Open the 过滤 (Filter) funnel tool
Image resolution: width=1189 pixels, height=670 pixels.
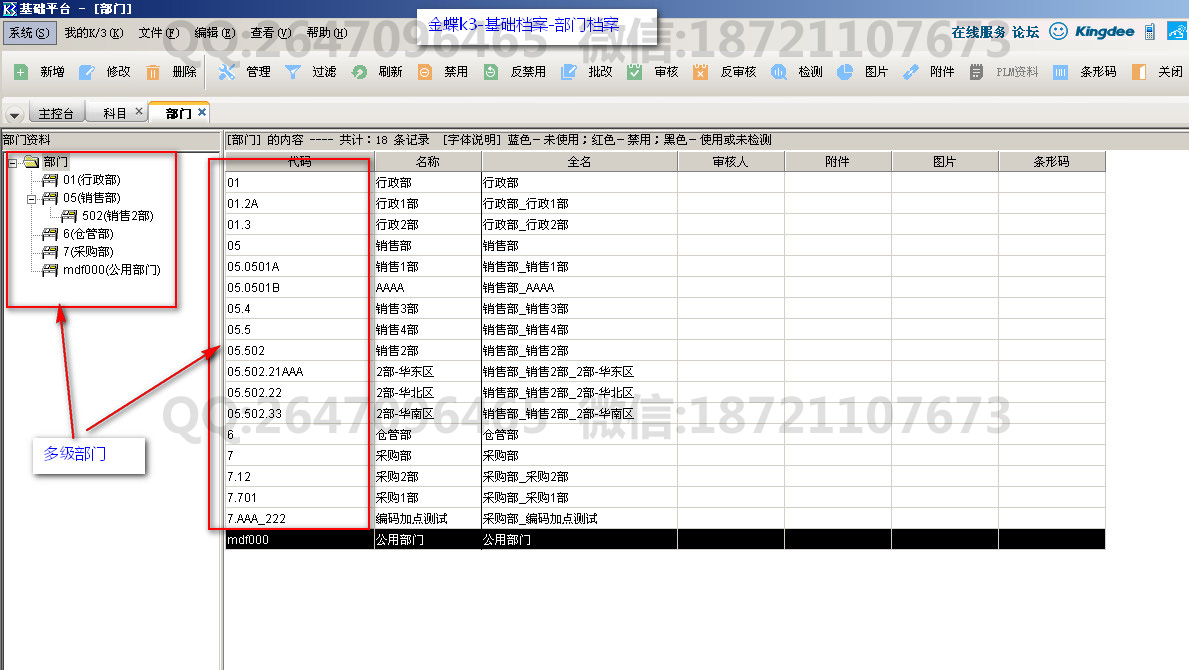[293, 72]
